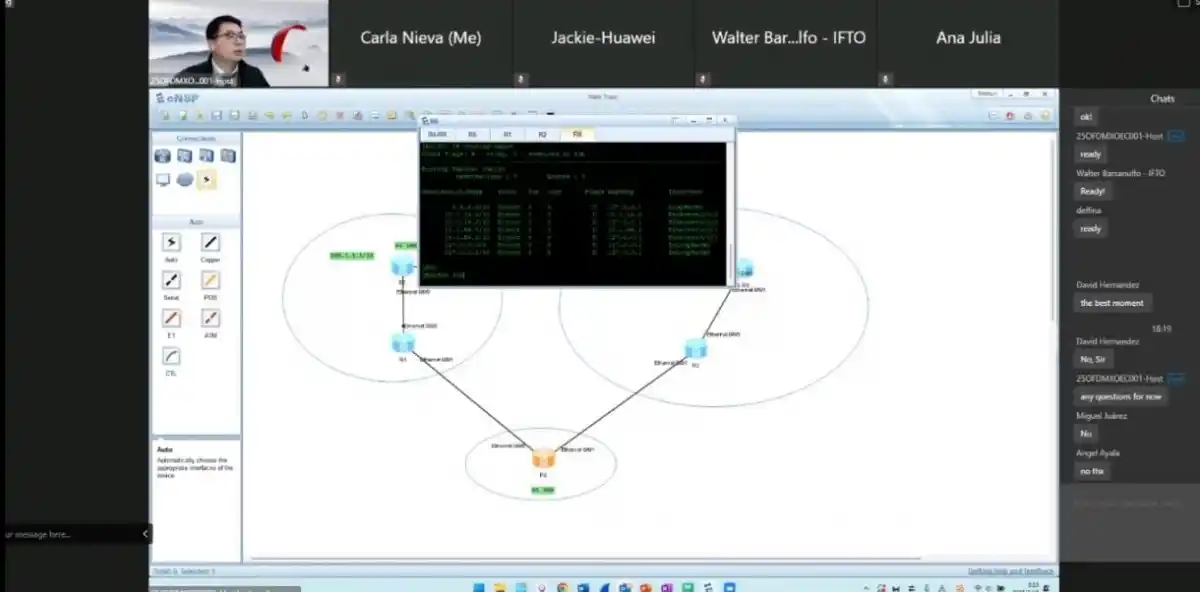Select the PC end-device category icon
Screen dimensions: 1200x592
click(x=163, y=180)
